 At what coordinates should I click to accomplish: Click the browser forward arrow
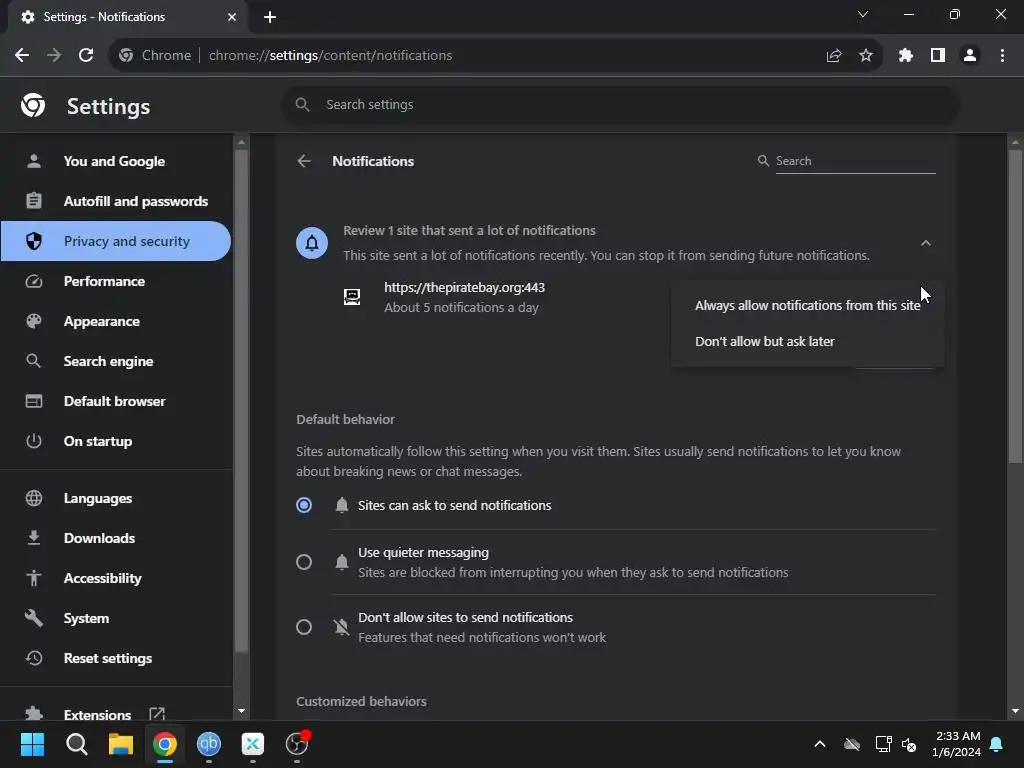(x=54, y=56)
